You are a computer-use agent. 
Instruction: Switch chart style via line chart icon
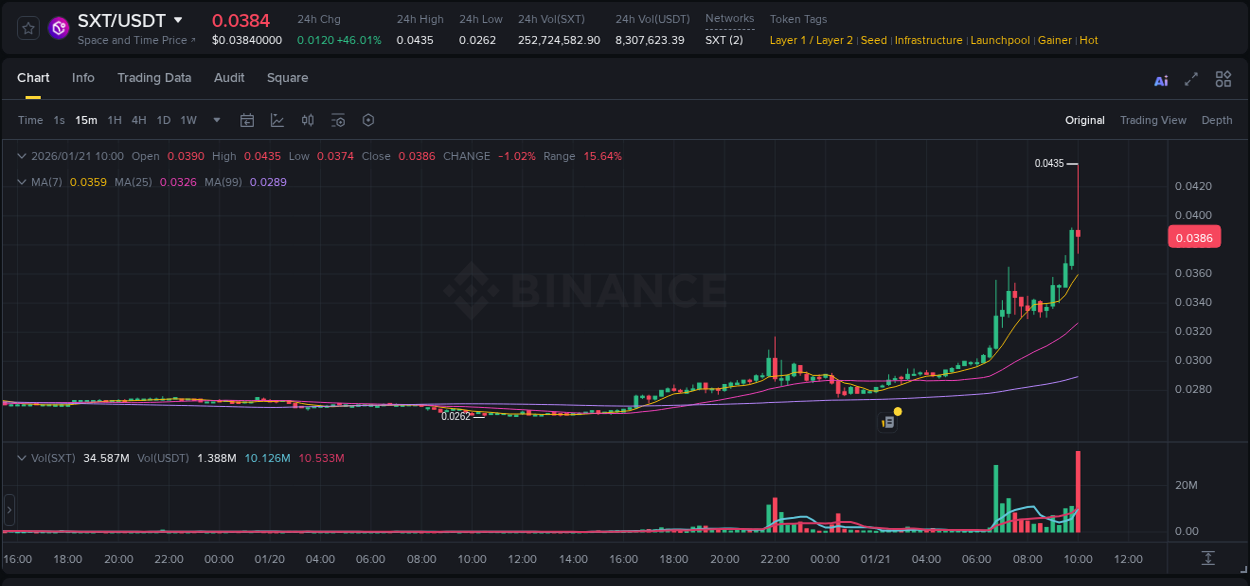277,120
